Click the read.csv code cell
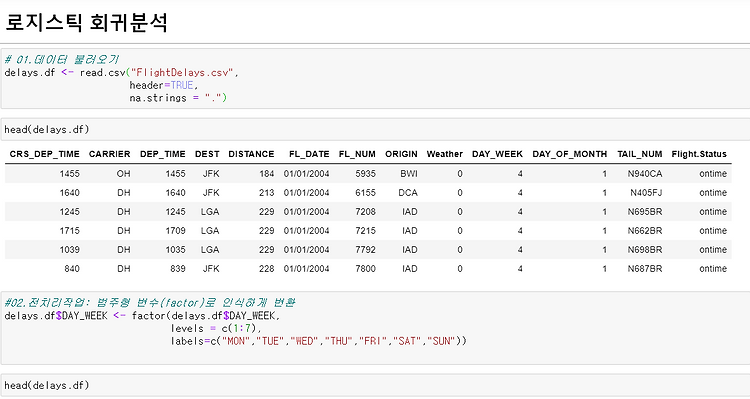The image size is (750, 399). (x=375, y=78)
